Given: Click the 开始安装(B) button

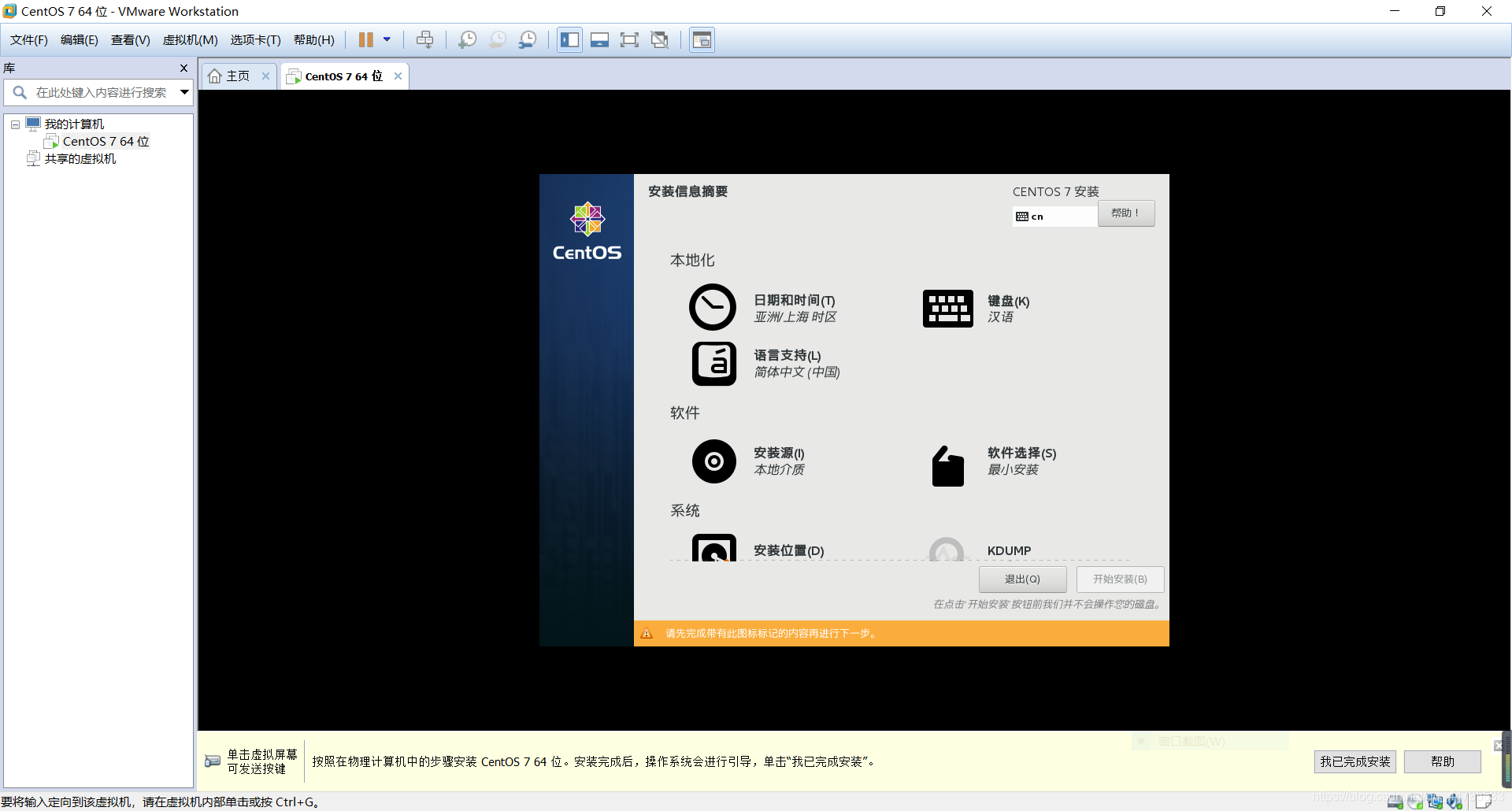Looking at the screenshot, I should tap(1120, 580).
